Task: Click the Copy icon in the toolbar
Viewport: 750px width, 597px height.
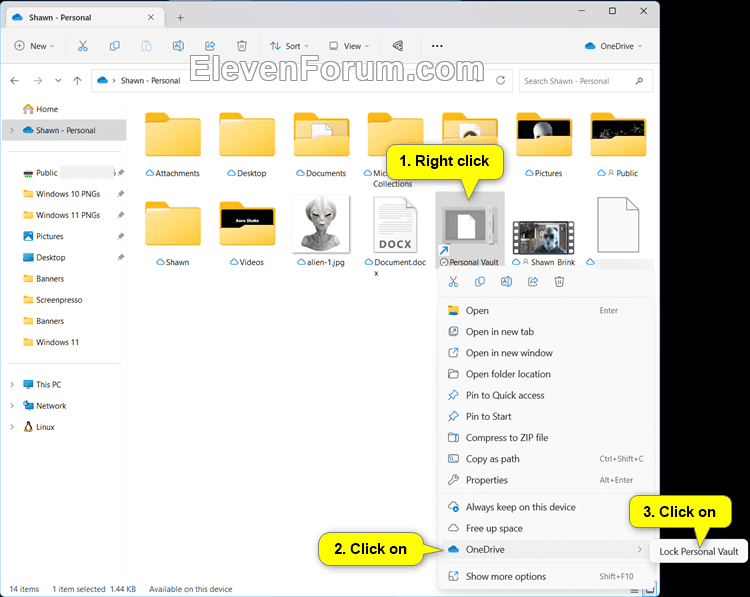Action: tap(115, 46)
